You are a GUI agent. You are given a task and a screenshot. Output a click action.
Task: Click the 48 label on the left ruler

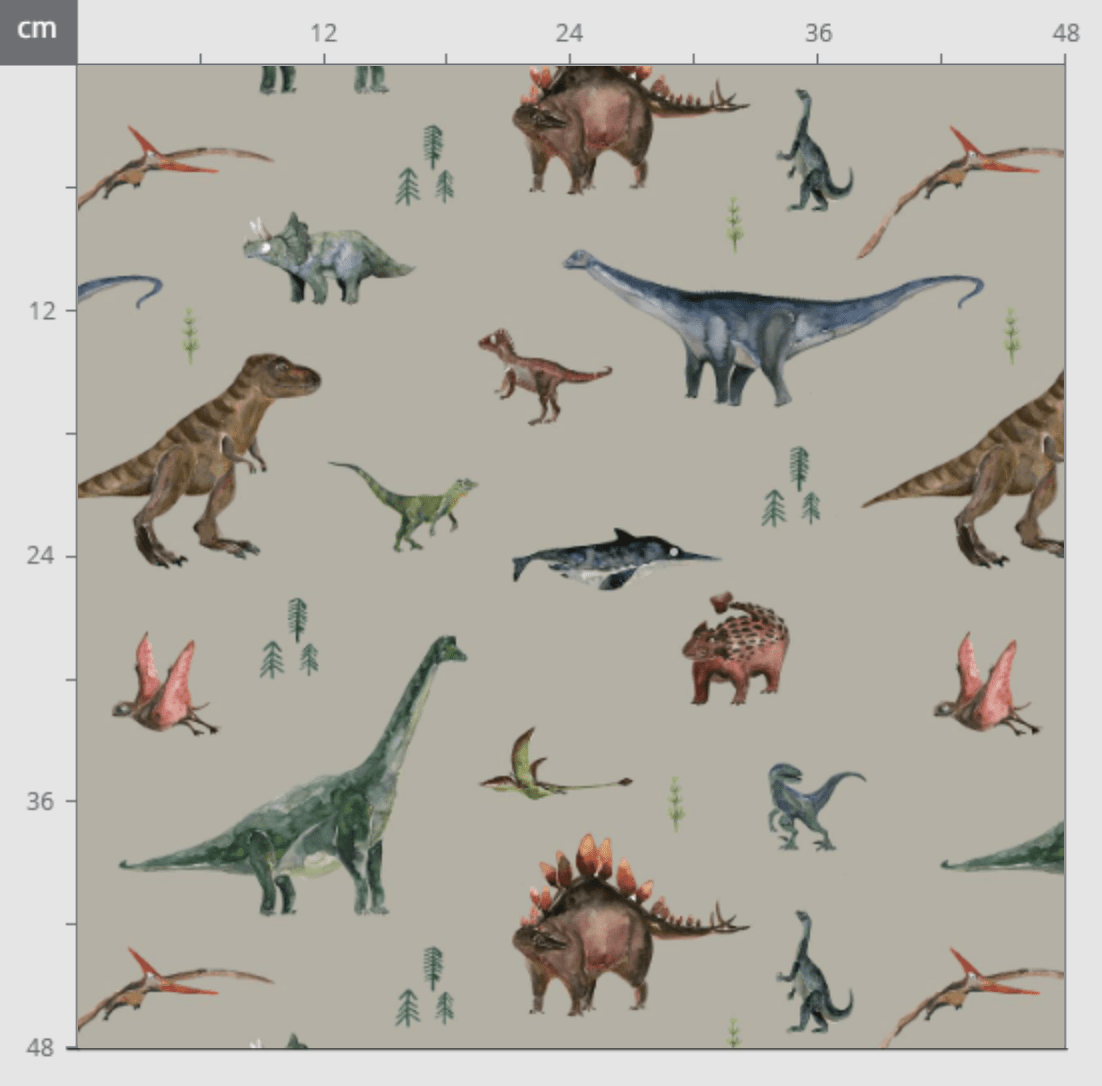[x=39, y=1047]
